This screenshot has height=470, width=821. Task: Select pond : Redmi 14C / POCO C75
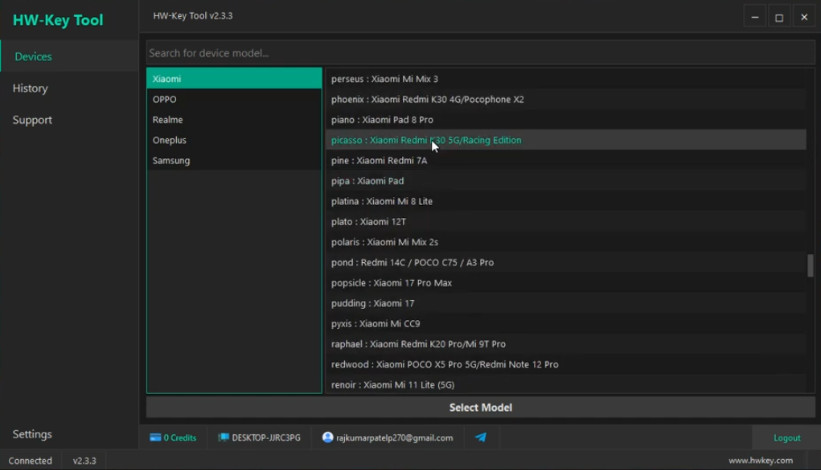tap(565, 262)
